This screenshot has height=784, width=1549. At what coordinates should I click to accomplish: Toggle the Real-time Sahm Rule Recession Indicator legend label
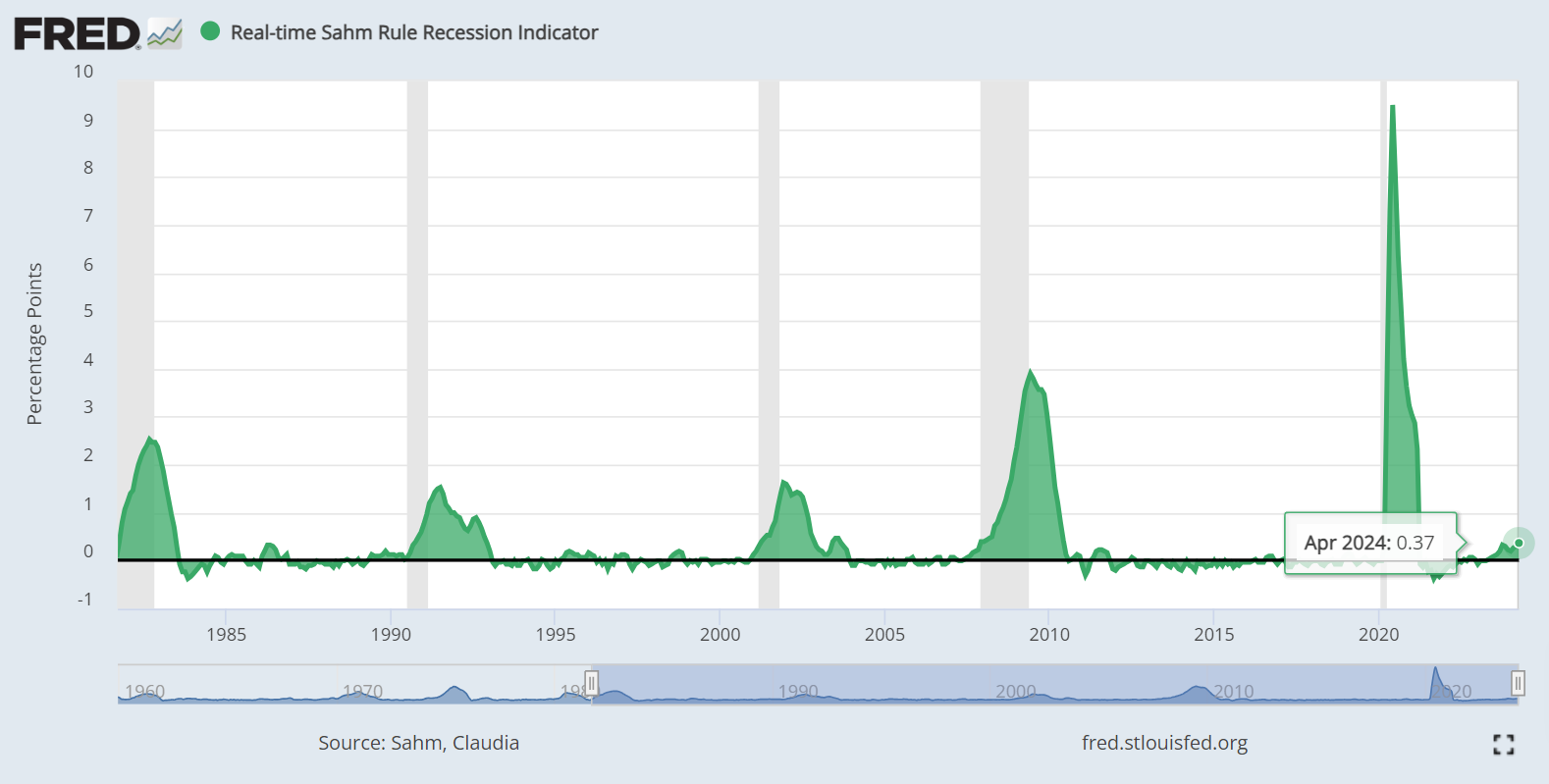413,32
